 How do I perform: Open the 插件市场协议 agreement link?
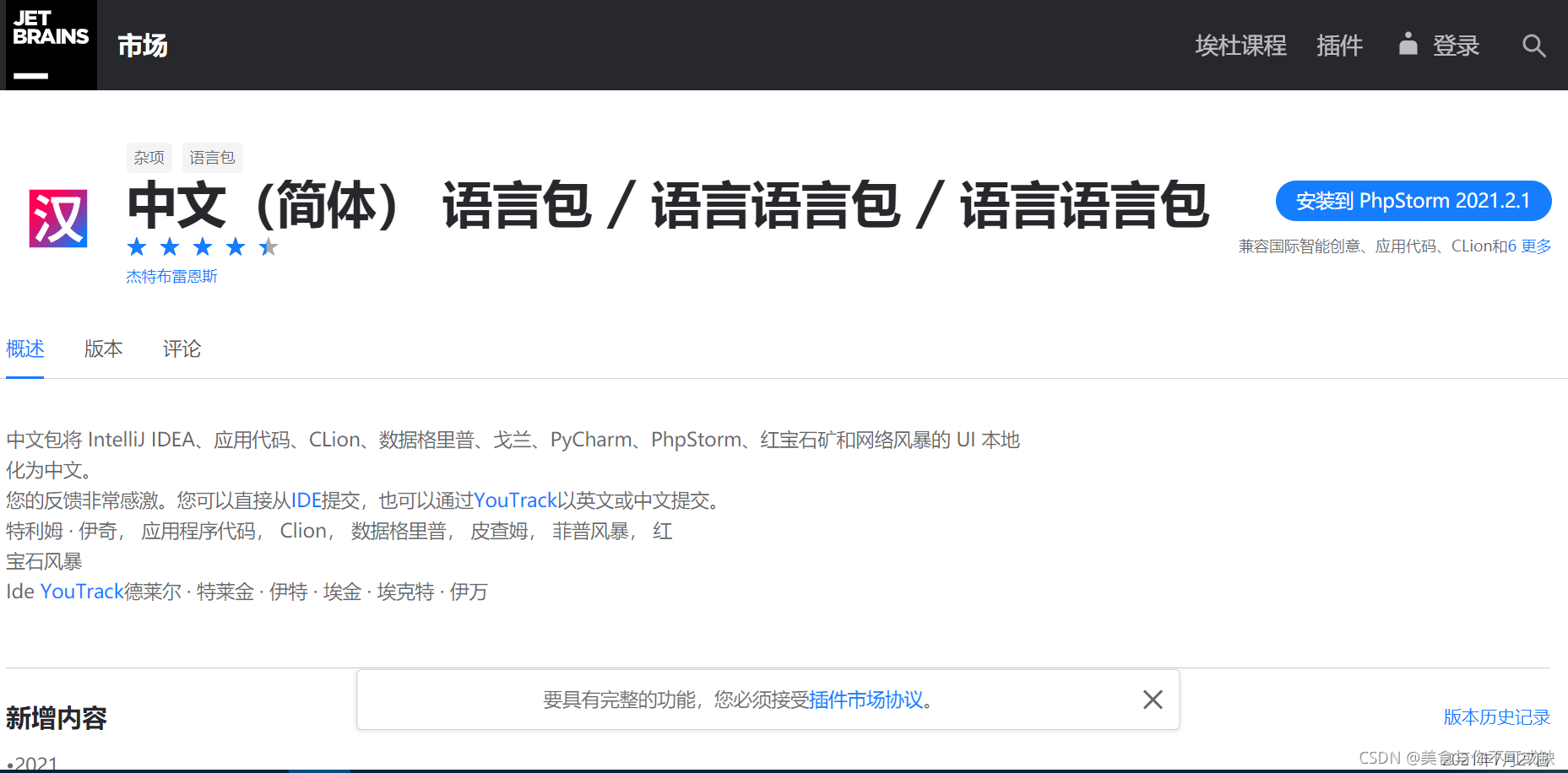(865, 700)
